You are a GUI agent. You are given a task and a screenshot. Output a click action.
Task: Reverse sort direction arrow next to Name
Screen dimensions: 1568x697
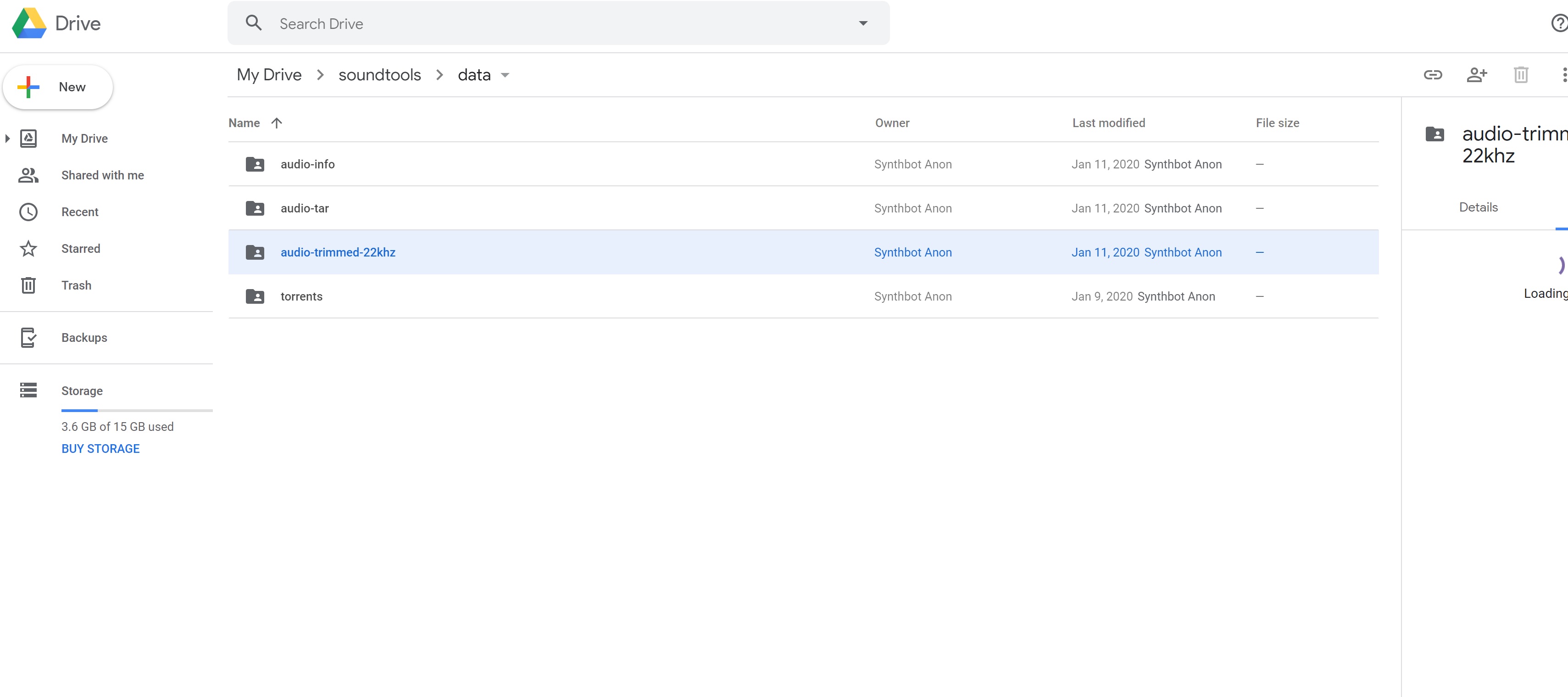[276, 123]
